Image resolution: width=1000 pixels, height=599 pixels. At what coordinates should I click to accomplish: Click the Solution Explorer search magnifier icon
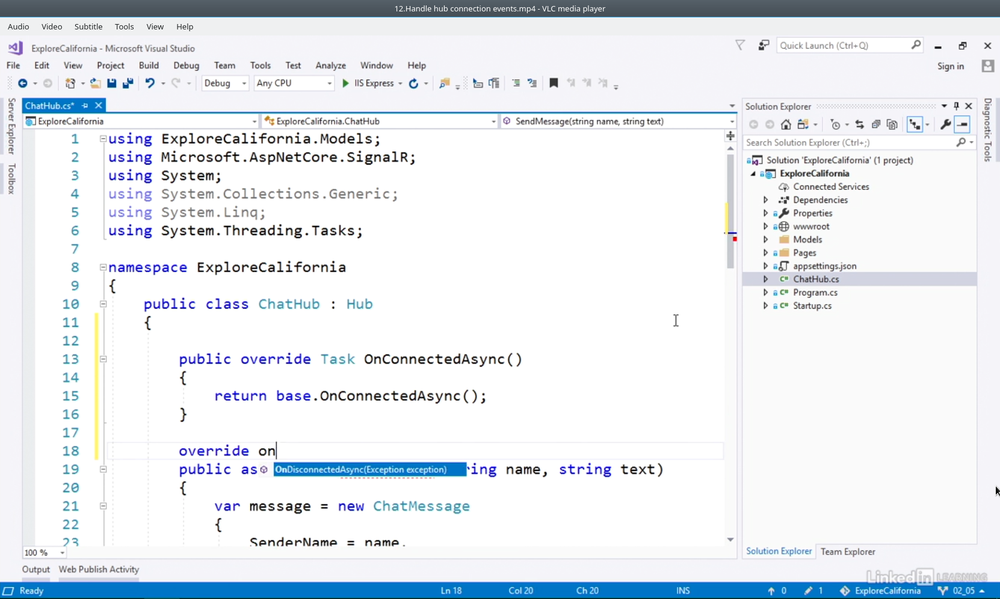point(961,143)
